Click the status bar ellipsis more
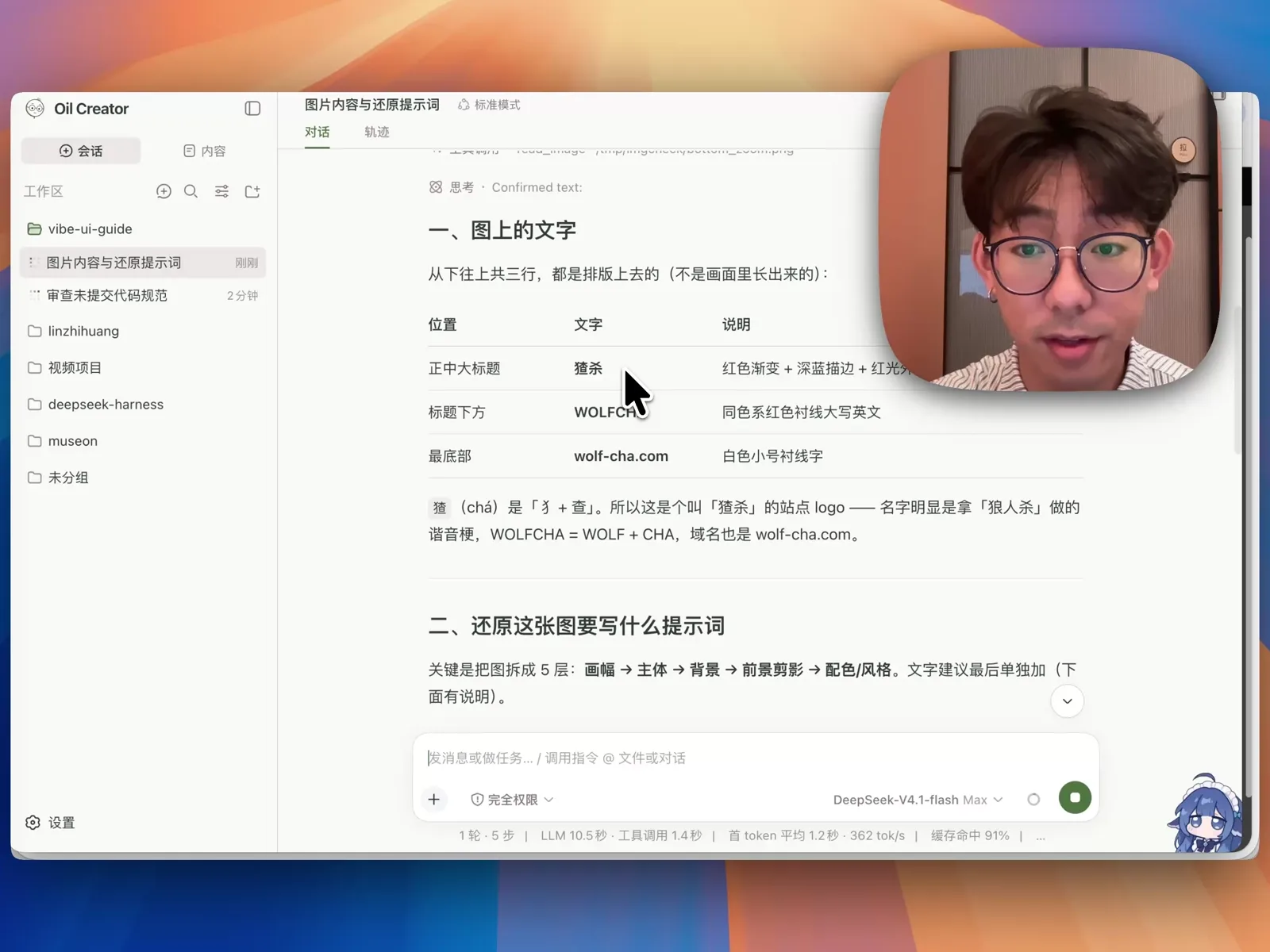 click(1041, 836)
